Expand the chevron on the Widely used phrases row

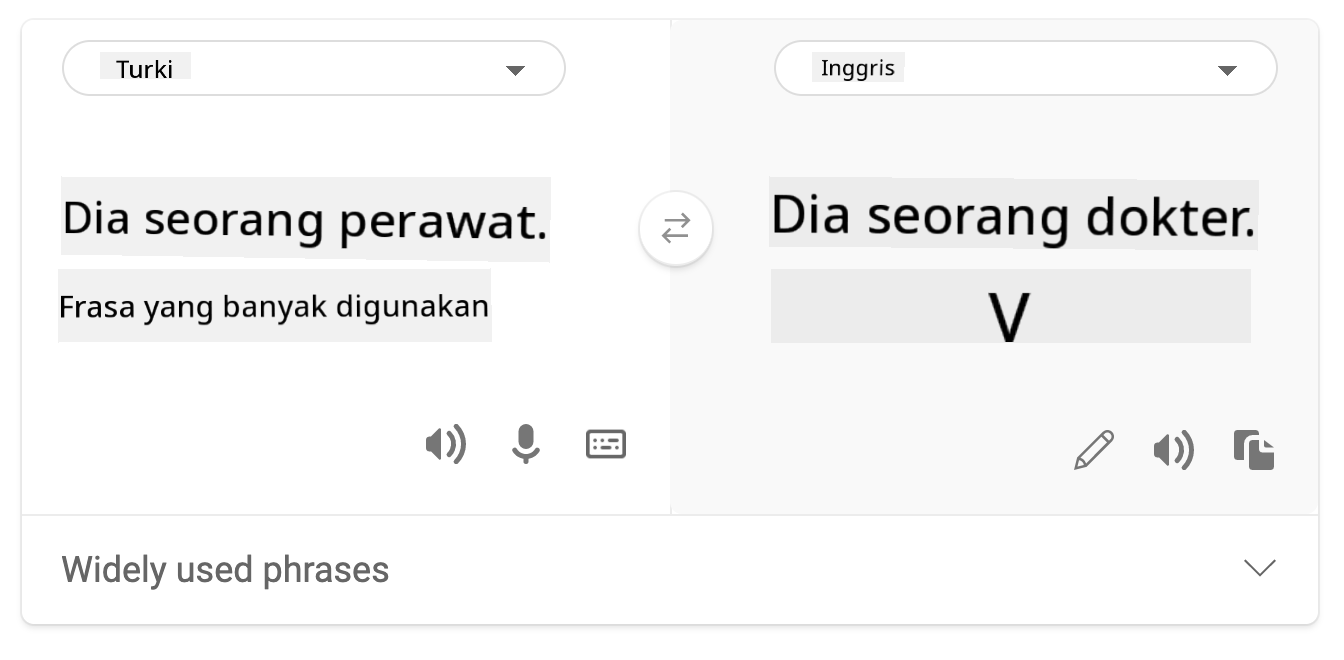pyautogui.click(x=1259, y=568)
